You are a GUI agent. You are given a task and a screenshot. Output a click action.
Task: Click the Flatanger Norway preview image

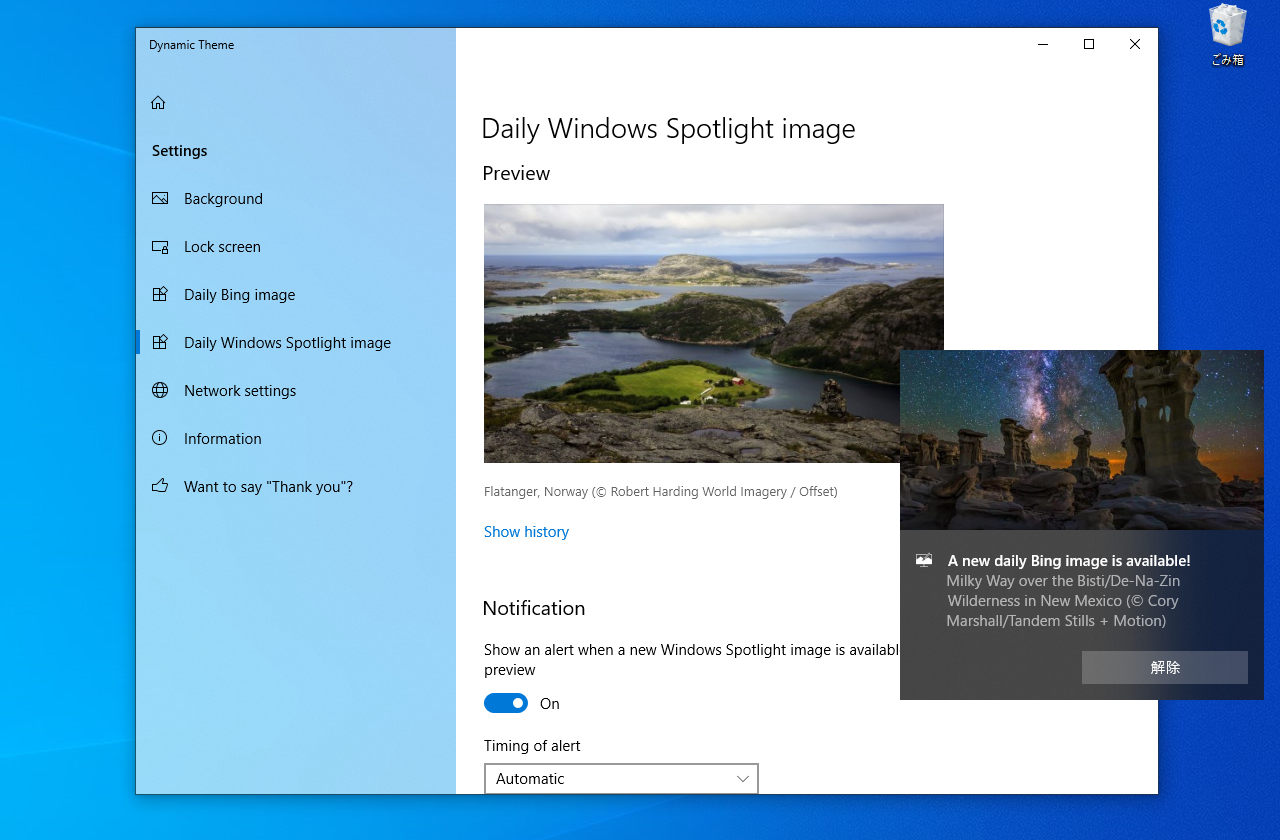tap(713, 333)
